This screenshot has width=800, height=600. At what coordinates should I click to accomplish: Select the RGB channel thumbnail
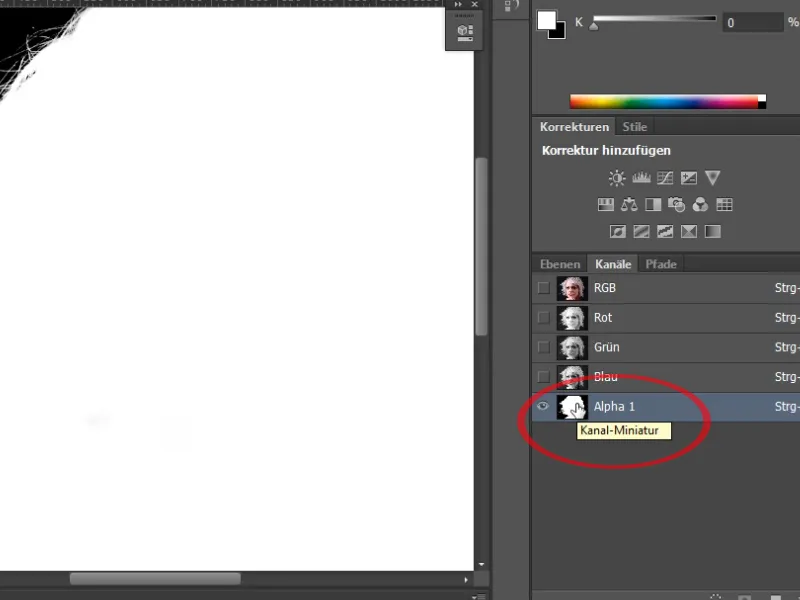click(x=572, y=288)
